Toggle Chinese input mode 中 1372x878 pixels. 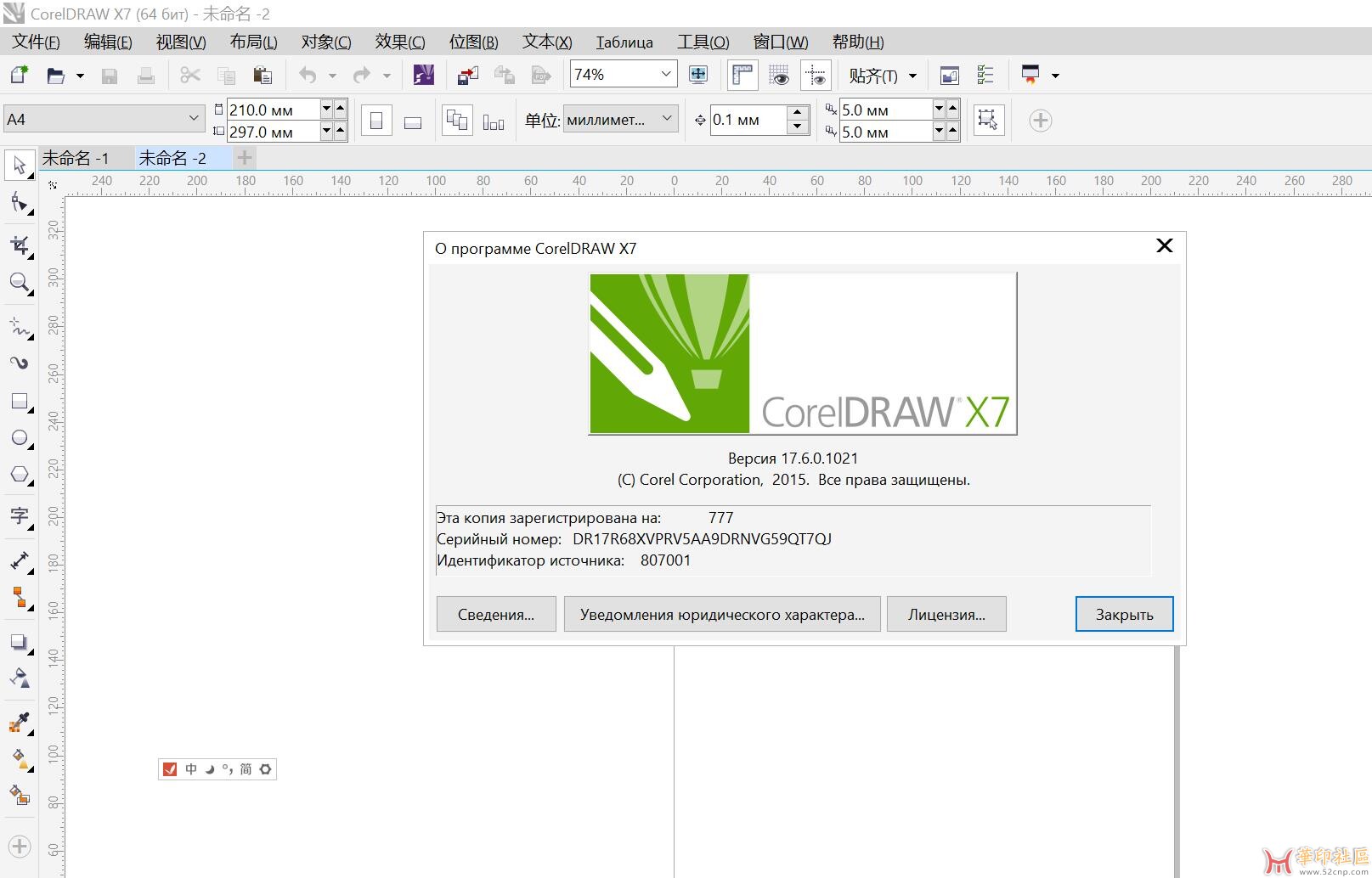click(x=191, y=769)
